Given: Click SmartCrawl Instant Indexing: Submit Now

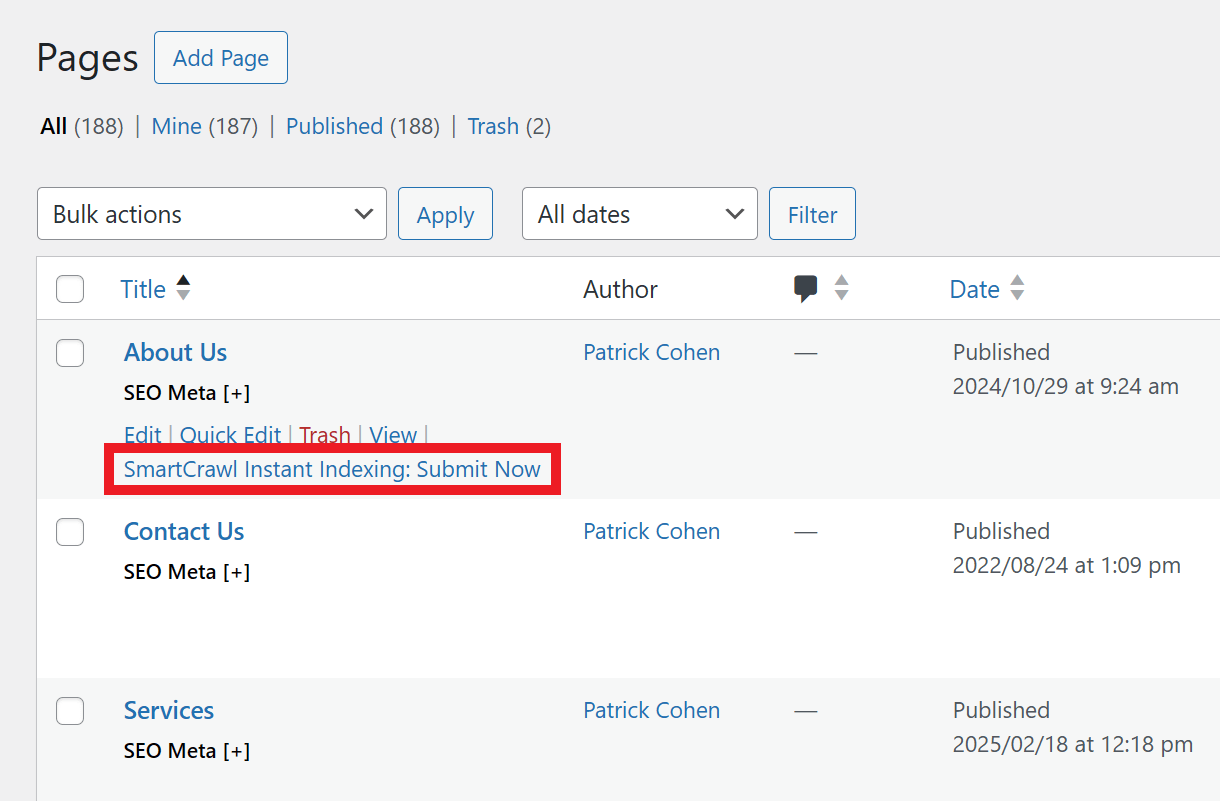Looking at the screenshot, I should pos(332,469).
